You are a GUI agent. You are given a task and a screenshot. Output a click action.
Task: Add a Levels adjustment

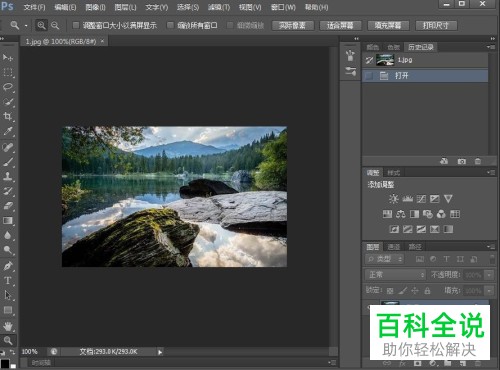coord(407,199)
